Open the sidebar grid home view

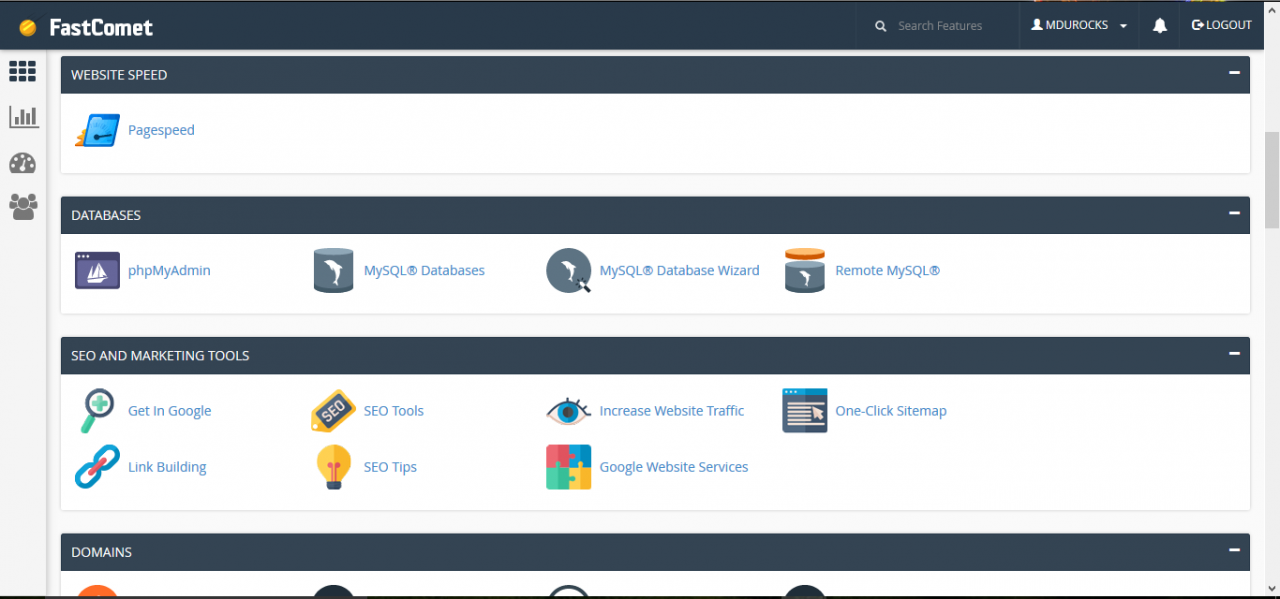(22, 71)
